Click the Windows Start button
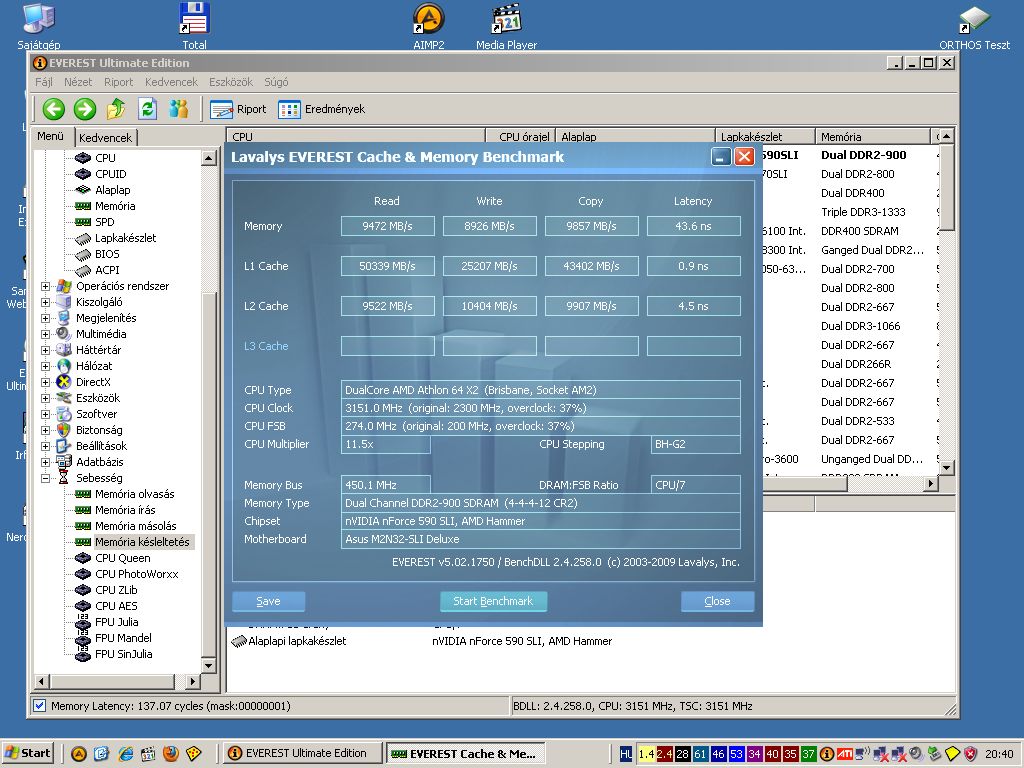The width and height of the screenshot is (1024, 768). click(27, 753)
